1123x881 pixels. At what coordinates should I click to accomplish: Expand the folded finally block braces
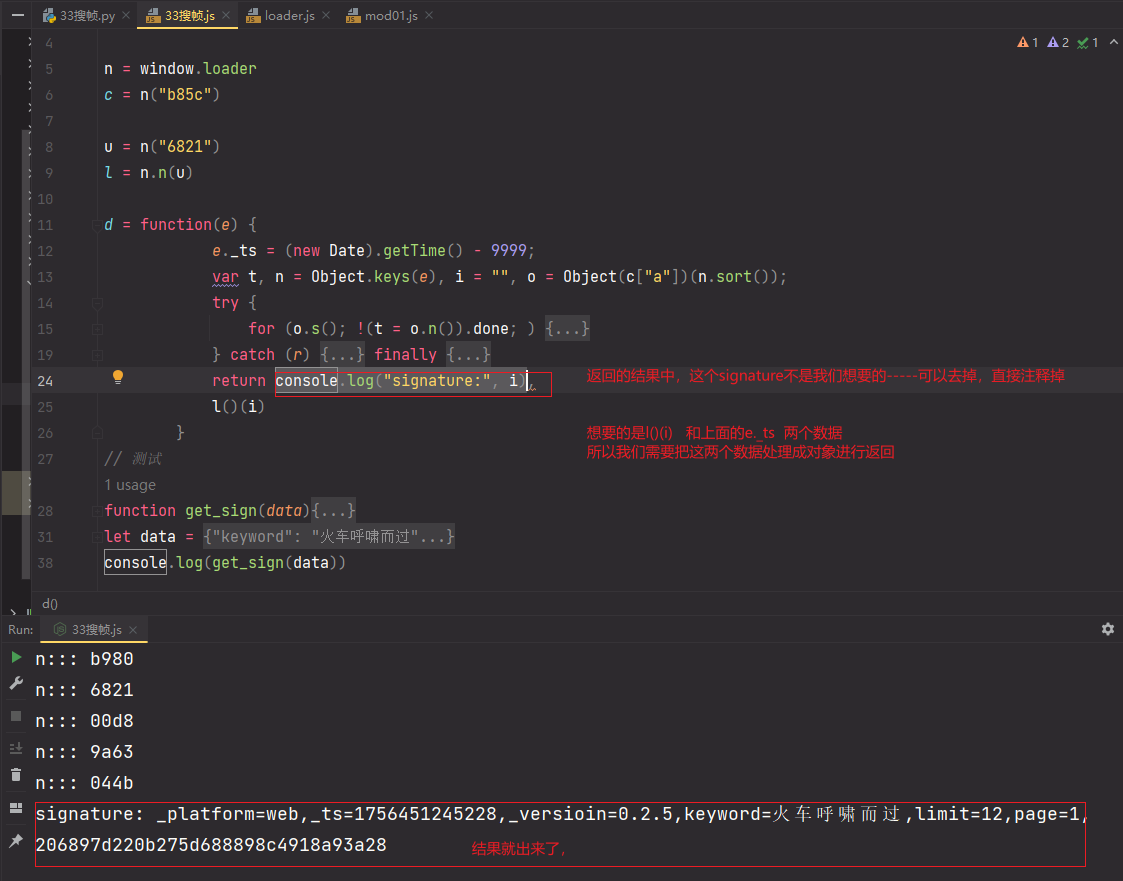click(x=468, y=355)
